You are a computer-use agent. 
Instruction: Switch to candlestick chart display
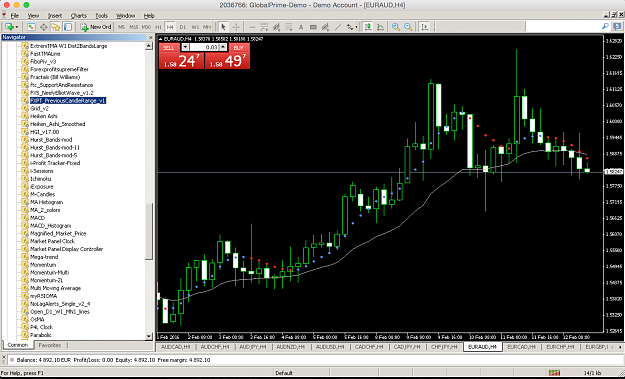(x=368, y=27)
